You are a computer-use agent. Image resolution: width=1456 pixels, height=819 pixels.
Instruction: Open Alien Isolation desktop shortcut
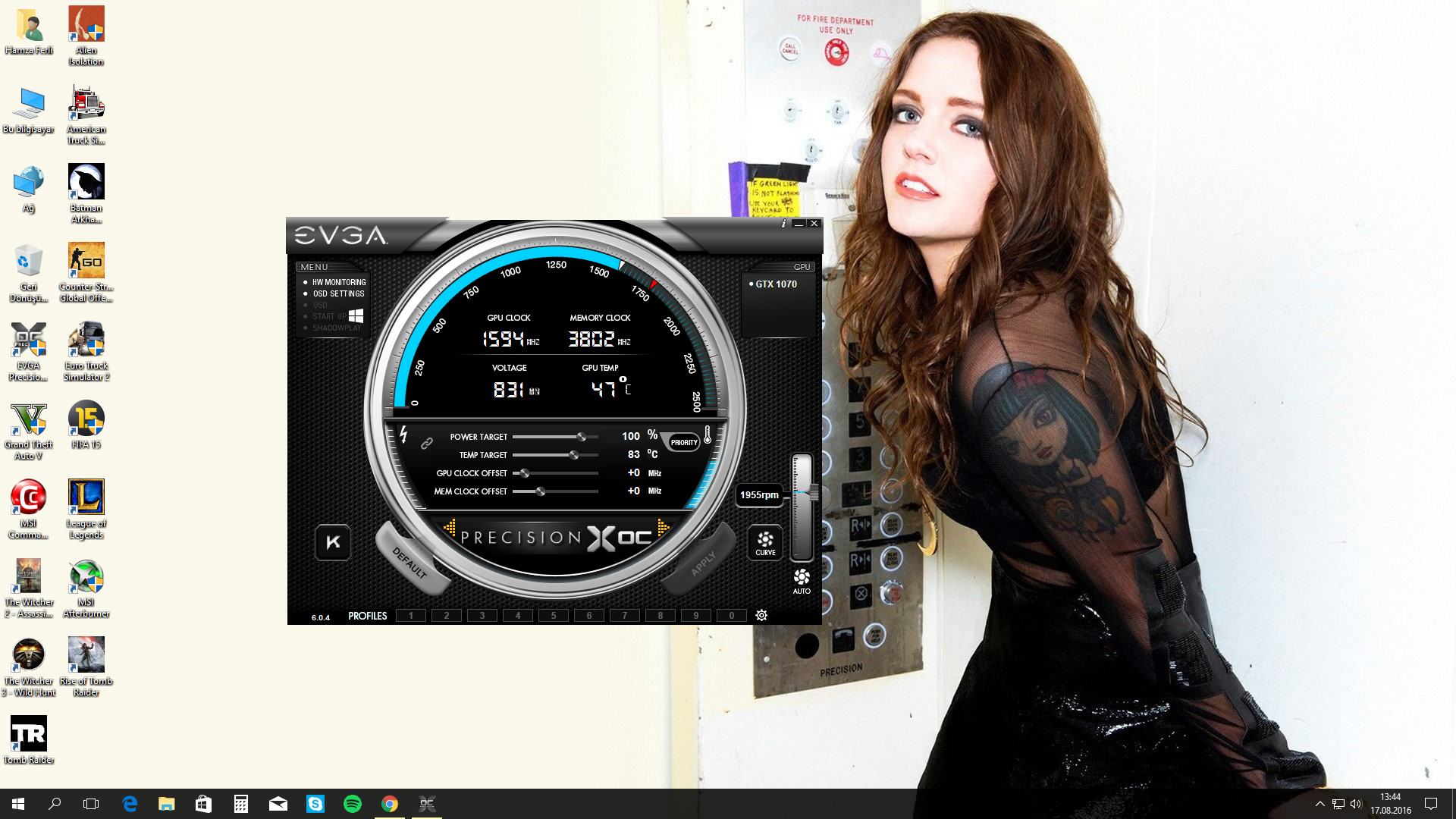point(86,36)
